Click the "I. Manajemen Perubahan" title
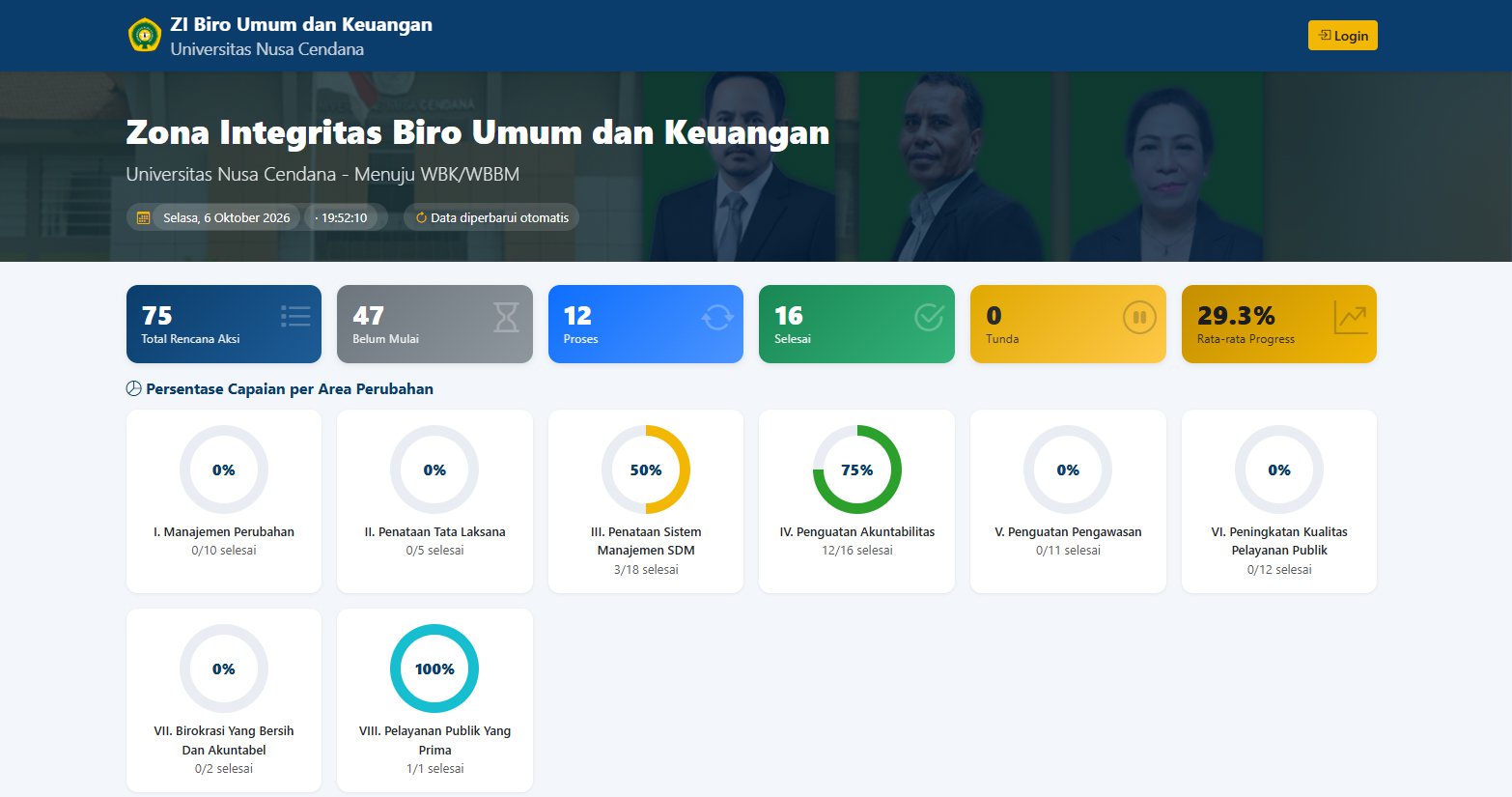 (224, 532)
